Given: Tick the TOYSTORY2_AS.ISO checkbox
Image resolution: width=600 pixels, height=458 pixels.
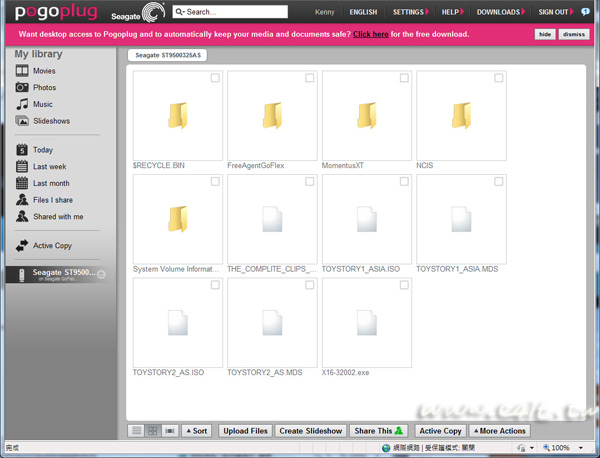Looking at the screenshot, I should point(215,285).
